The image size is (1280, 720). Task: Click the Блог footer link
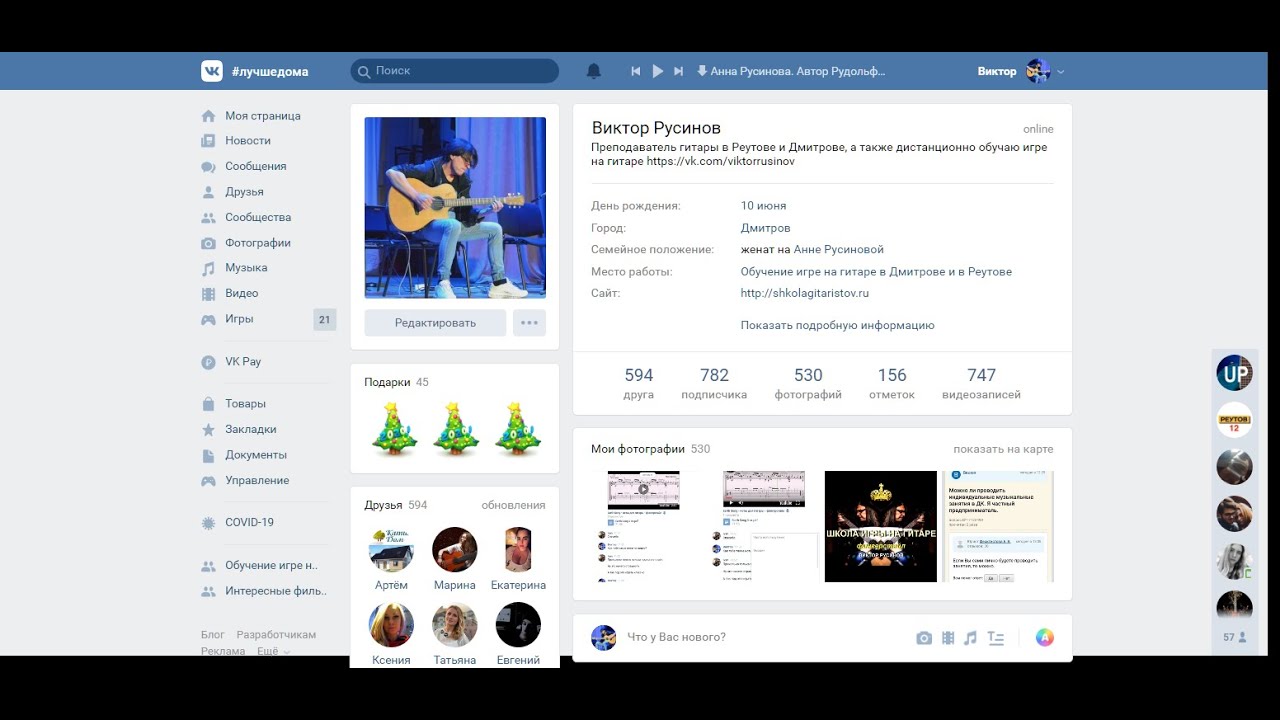pyautogui.click(x=213, y=635)
